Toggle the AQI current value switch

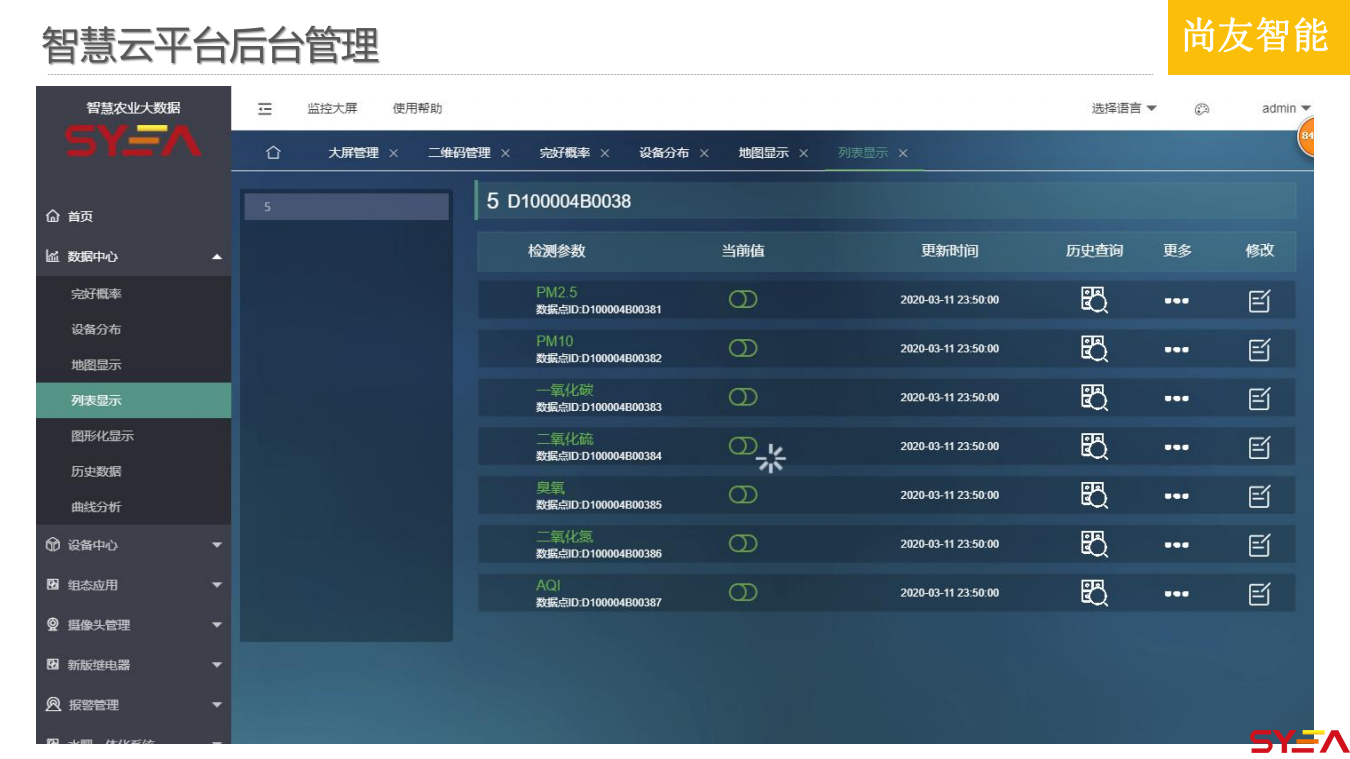click(x=743, y=592)
